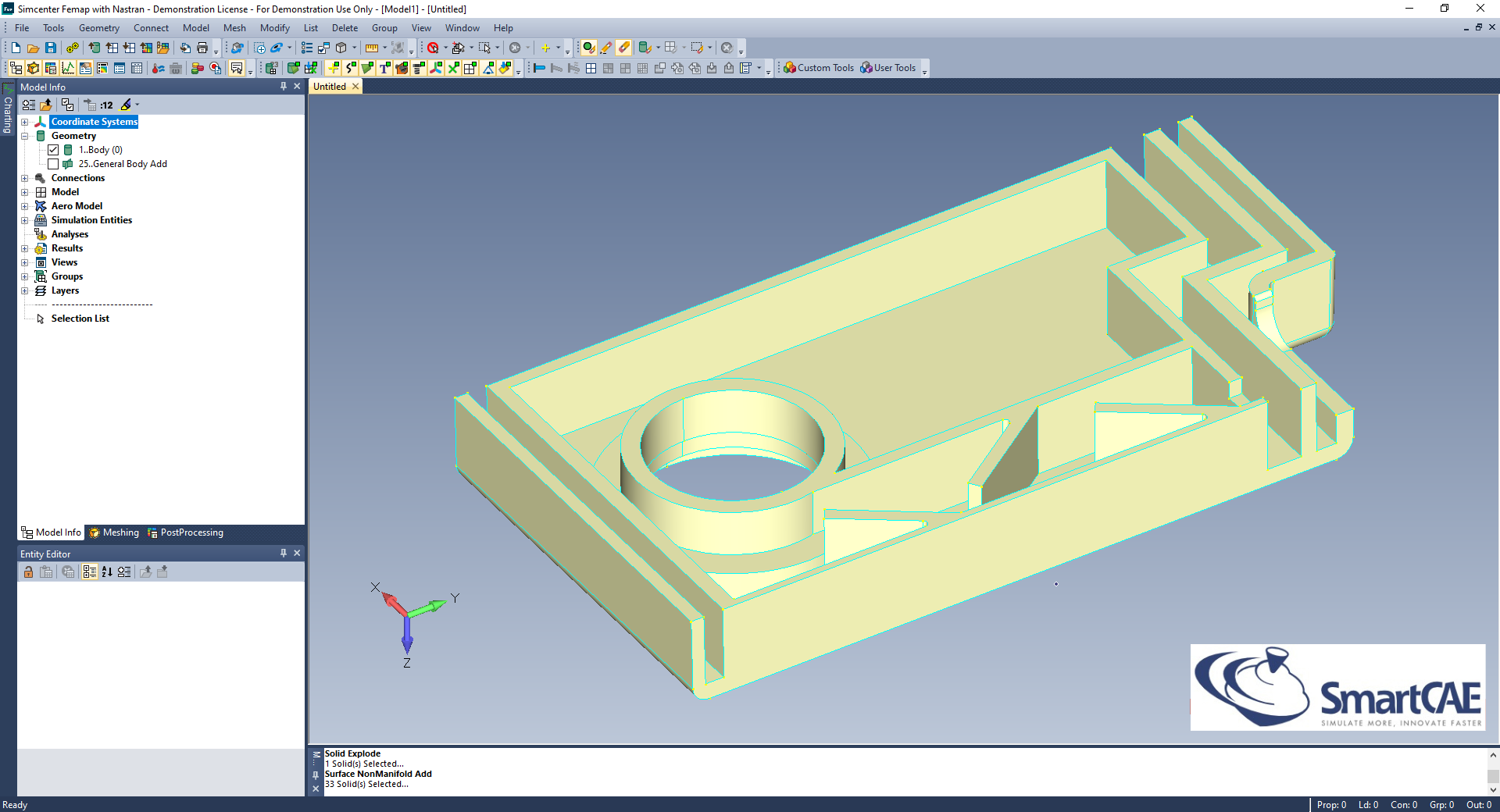Close the Entity Editor pane

(x=297, y=553)
